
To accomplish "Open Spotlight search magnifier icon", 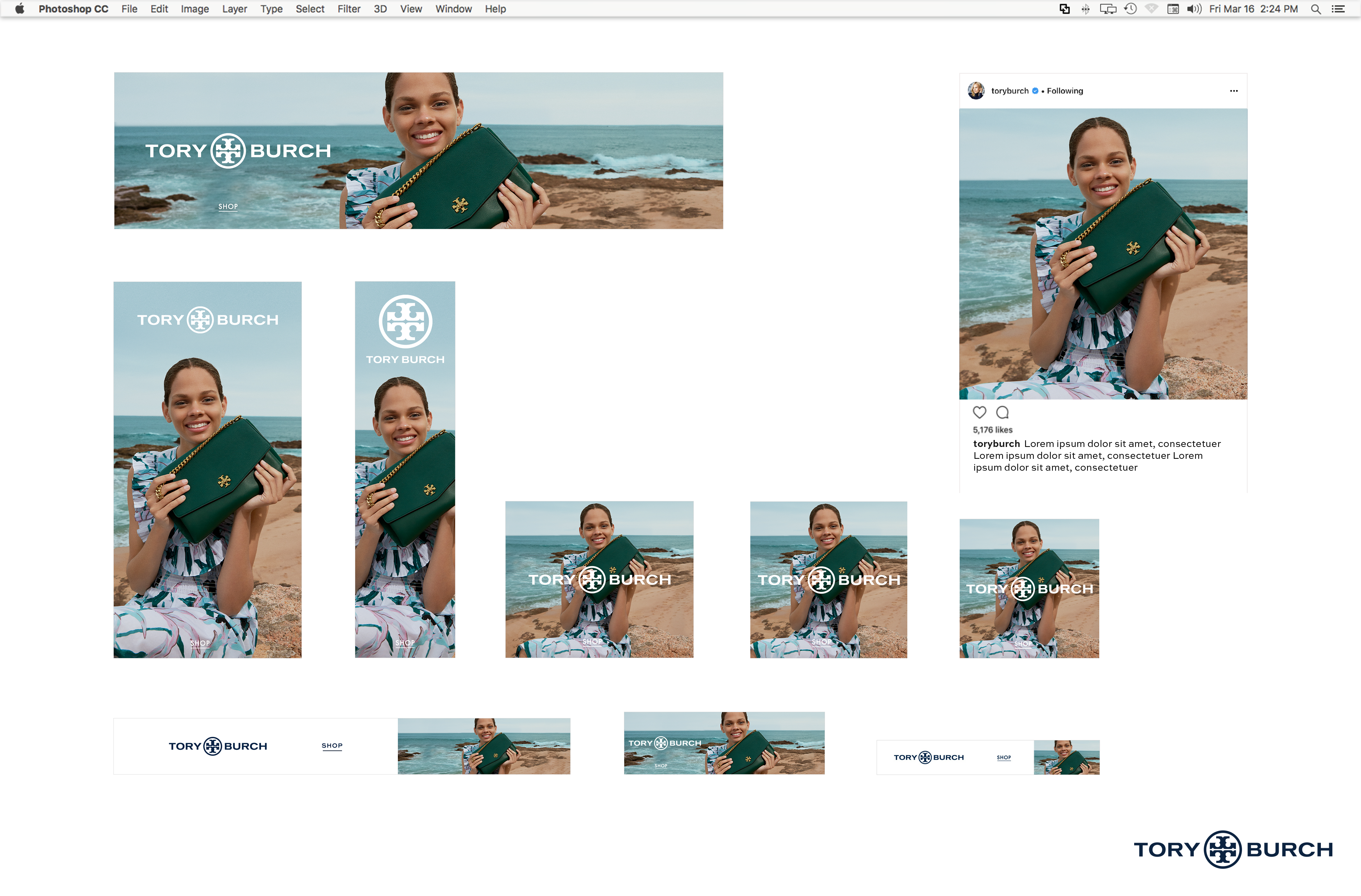I will (1316, 9).
